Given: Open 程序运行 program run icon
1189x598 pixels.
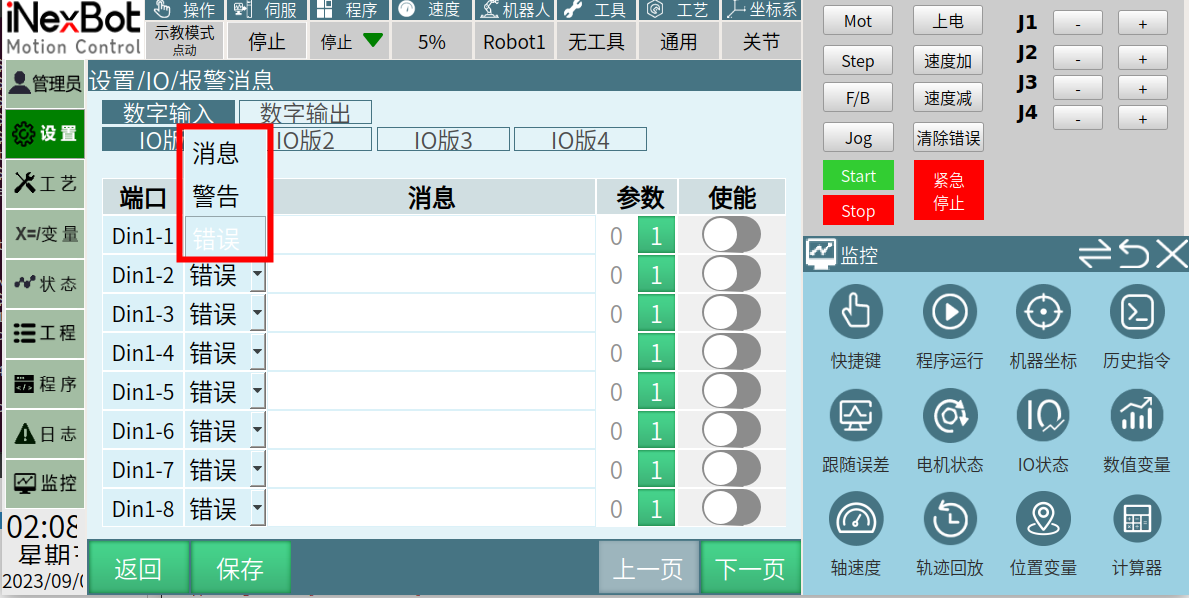Looking at the screenshot, I should coord(949,313).
